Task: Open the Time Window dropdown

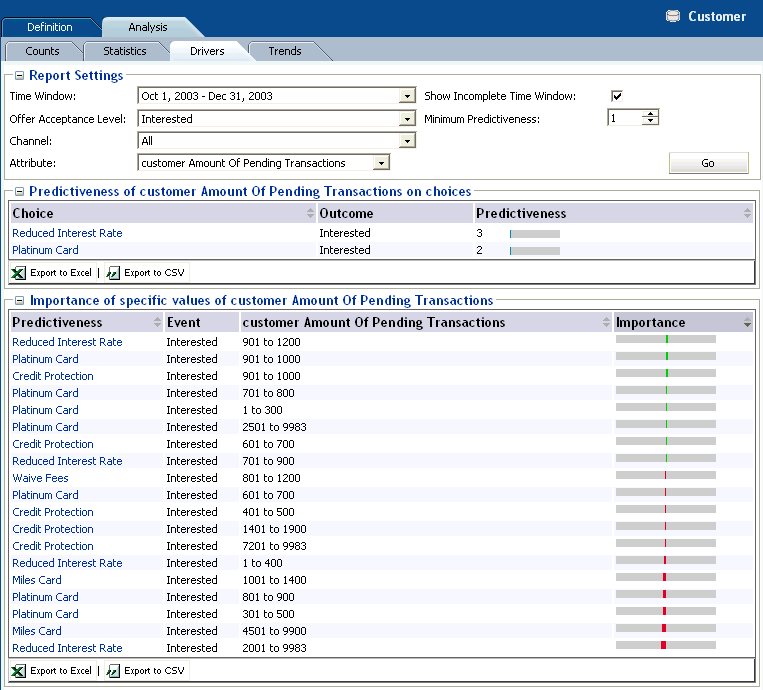Action: (406, 97)
